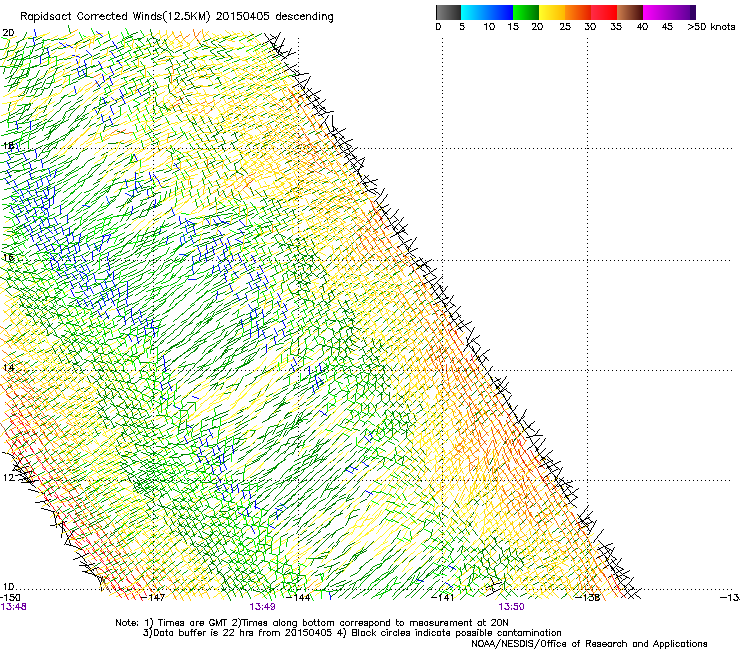The width and height of the screenshot is (740, 650).
Task: Click the gray 0-5 knots legend swatch
Action: click(x=448, y=12)
